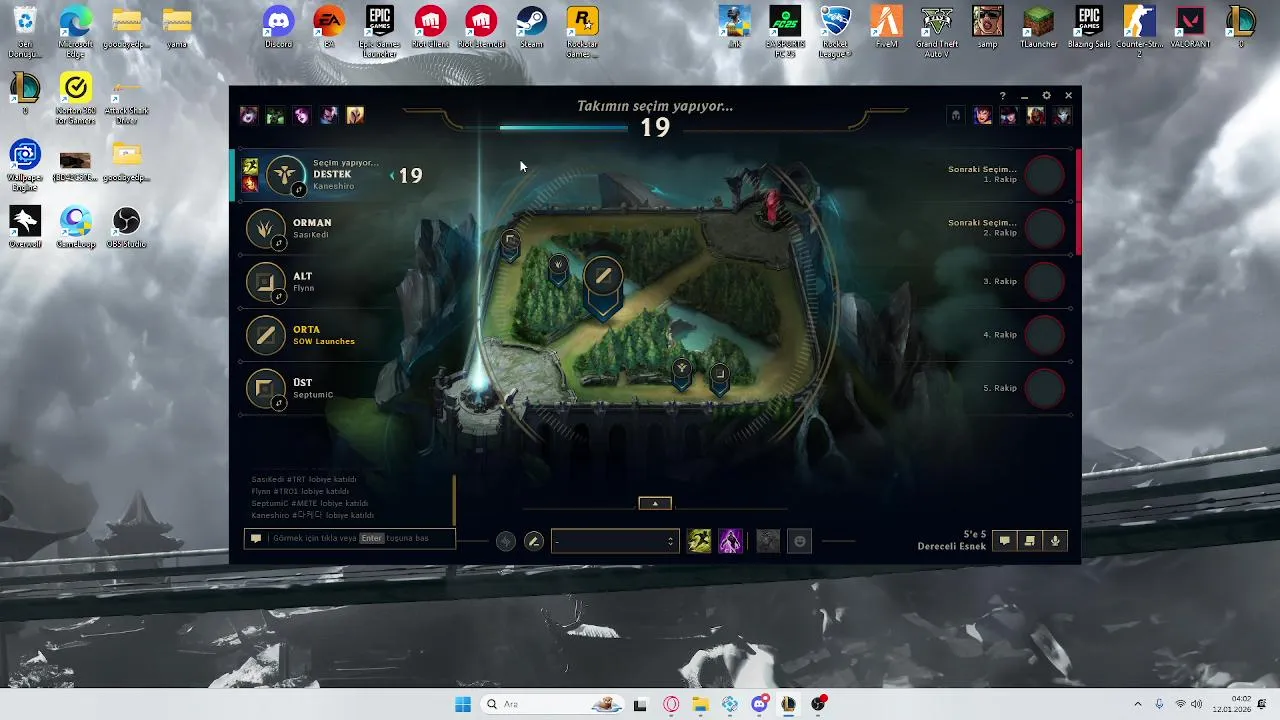This screenshot has width=1280, height=720.
Task: Open Overwolf desktop shortcut
Action: coord(25,227)
